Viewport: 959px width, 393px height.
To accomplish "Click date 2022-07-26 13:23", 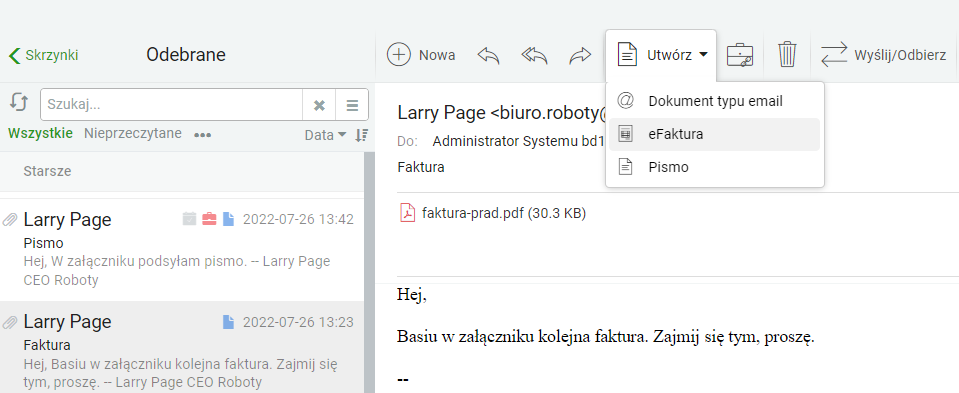I will tap(298, 322).
